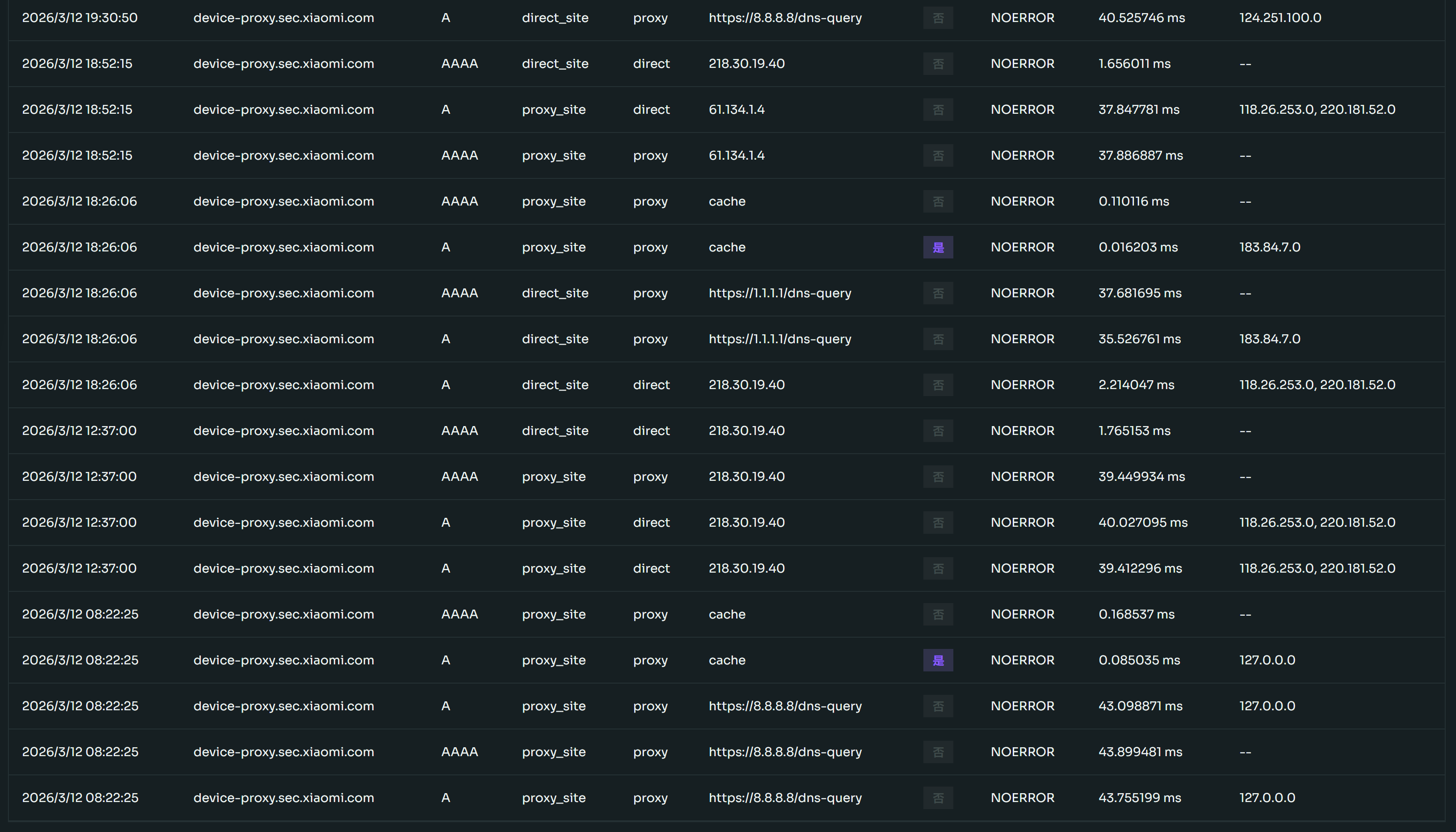Click the purple 是 badge in 0.016203 ms row
This screenshot has height=832, width=1456.
[x=938, y=247]
